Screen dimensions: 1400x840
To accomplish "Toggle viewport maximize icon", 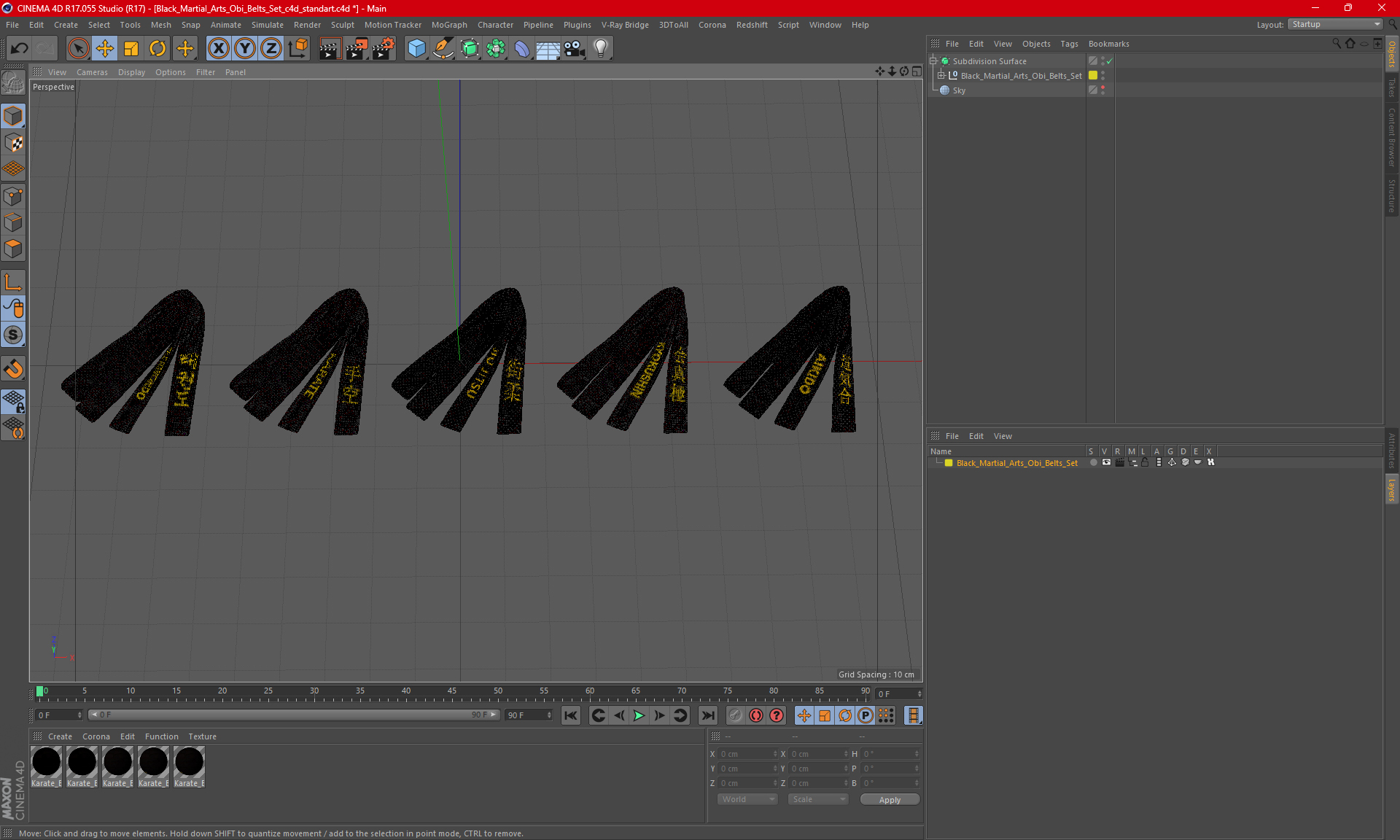I will pos(917,71).
